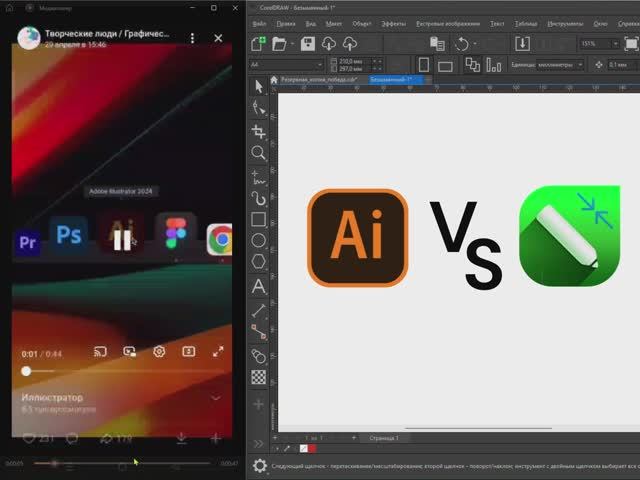
Task: Select the Pick tool in CorelDRAW toolbox
Action: (x=258, y=87)
